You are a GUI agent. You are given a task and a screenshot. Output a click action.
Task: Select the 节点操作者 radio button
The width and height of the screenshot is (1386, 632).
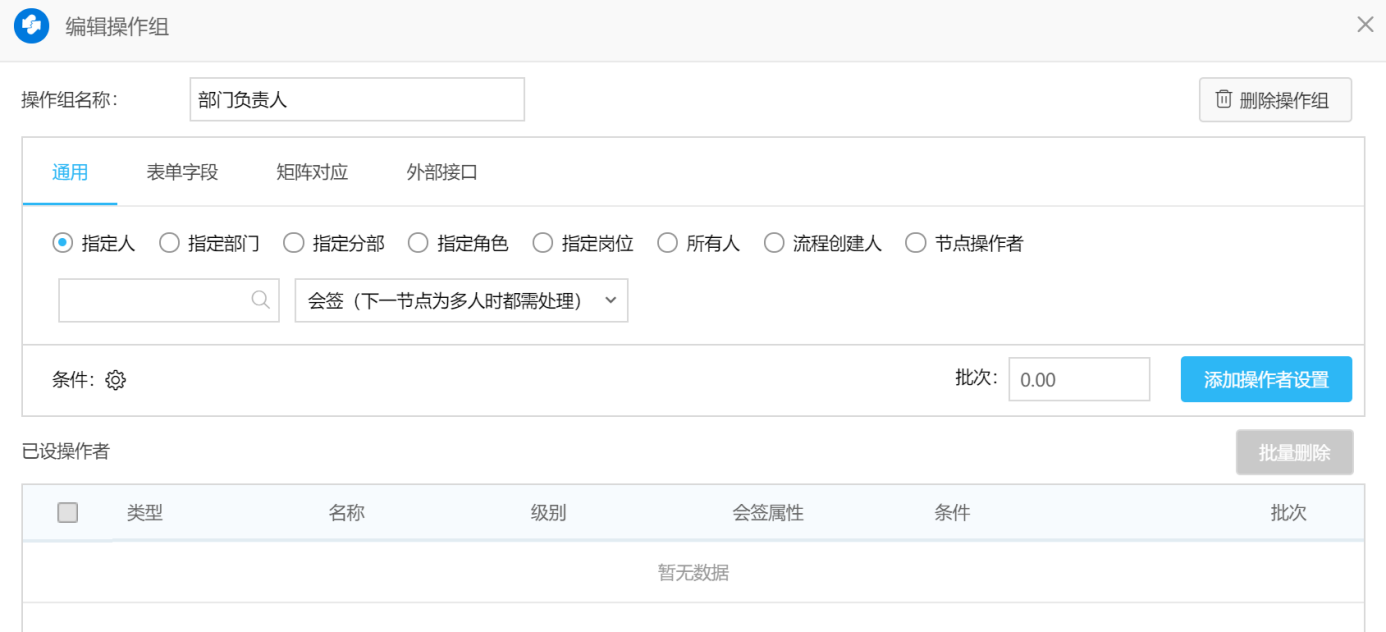coord(916,243)
